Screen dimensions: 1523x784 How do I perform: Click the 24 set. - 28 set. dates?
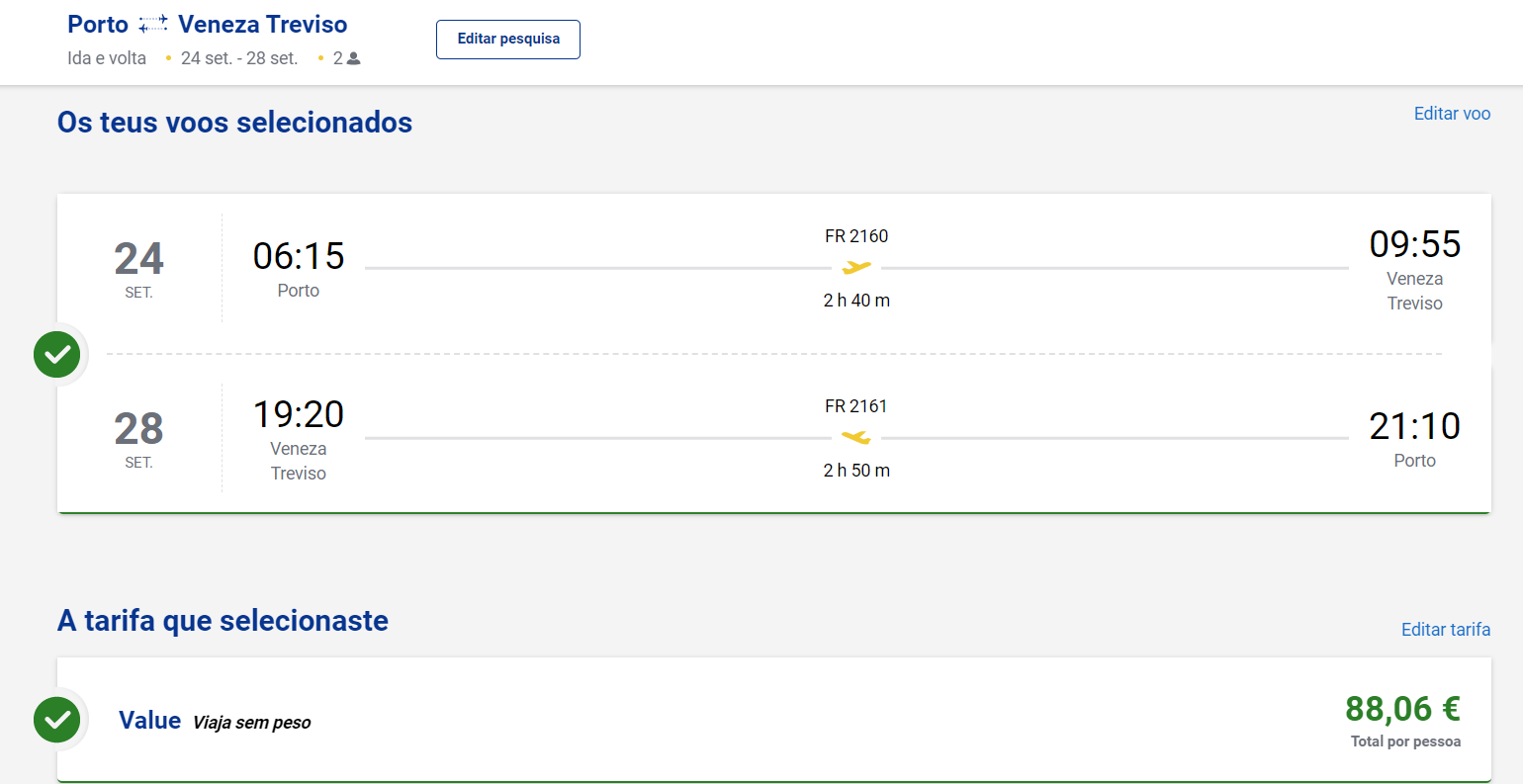[239, 58]
